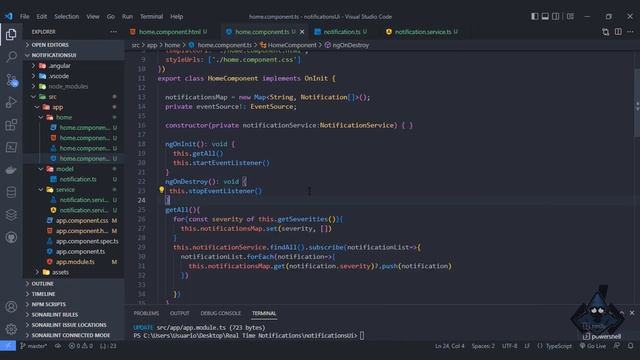Open app.component.css in explorer
Screen dimensions: 640x360
coord(82,220)
